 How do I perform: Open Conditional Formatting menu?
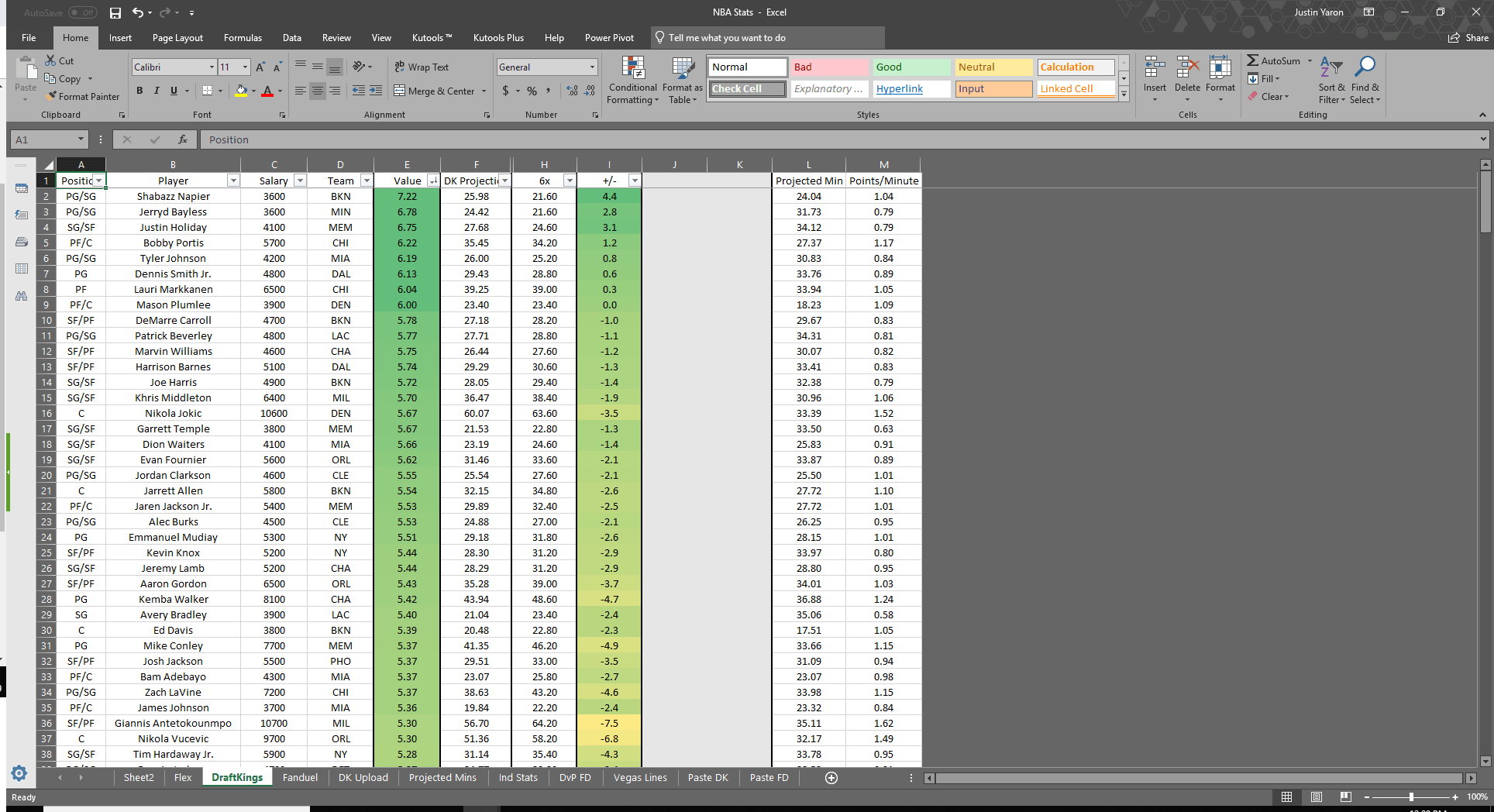[633, 81]
